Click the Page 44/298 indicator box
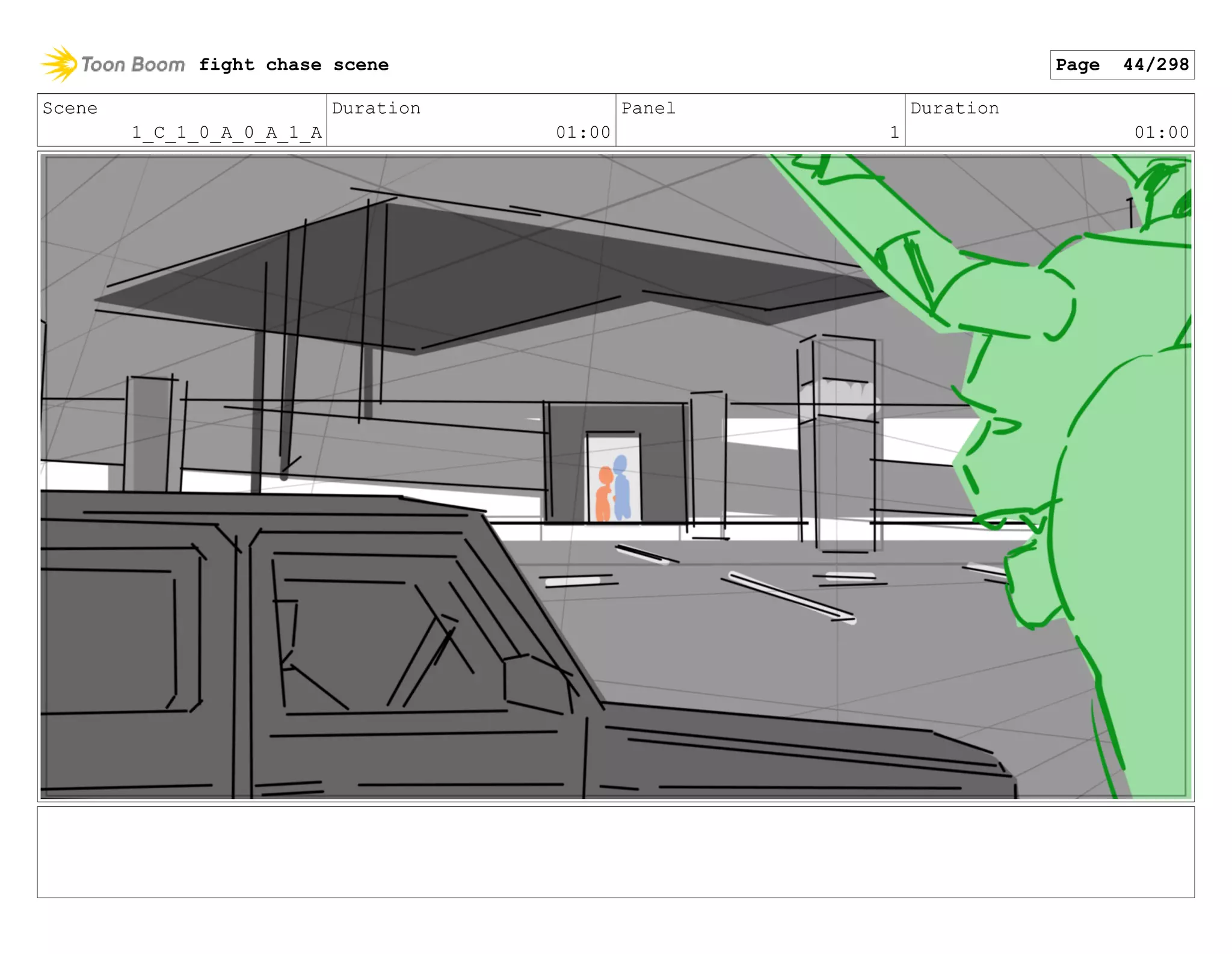The width and height of the screenshot is (1232, 954). coord(1122,64)
